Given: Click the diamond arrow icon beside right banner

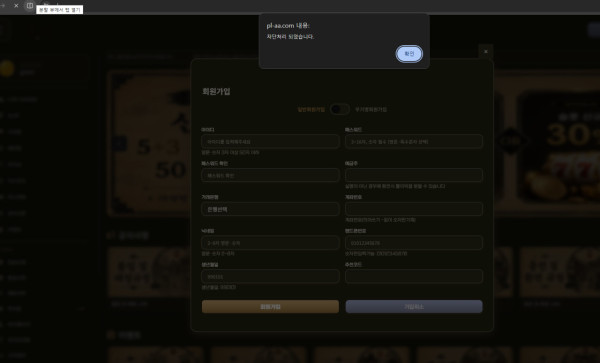Looking at the screenshot, I should [512, 142].
